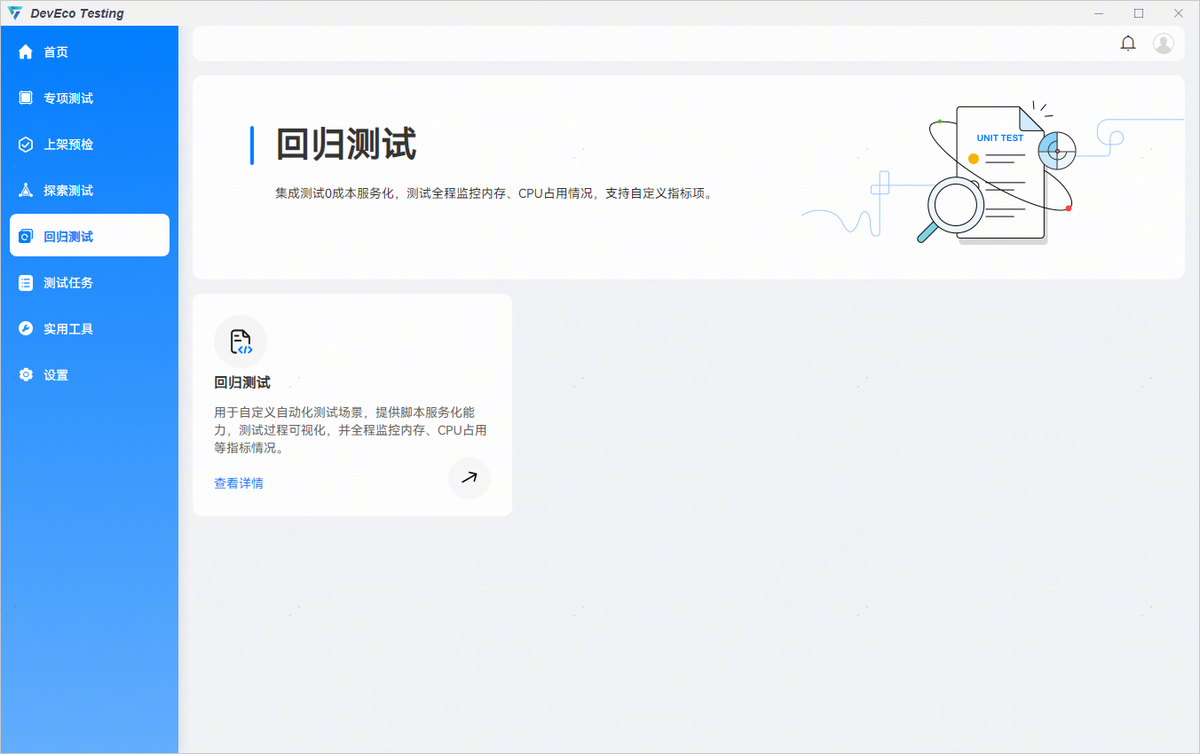This screenshot has height=754, width=1200.
Task: Click the 回归测试 sidebar icon
Action: point(26,237)
